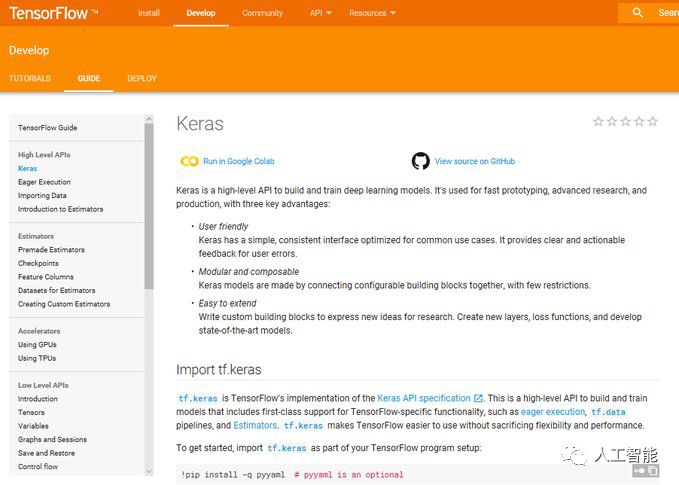
Task: Rate page with third star
Action: click(x=626, y=121)
